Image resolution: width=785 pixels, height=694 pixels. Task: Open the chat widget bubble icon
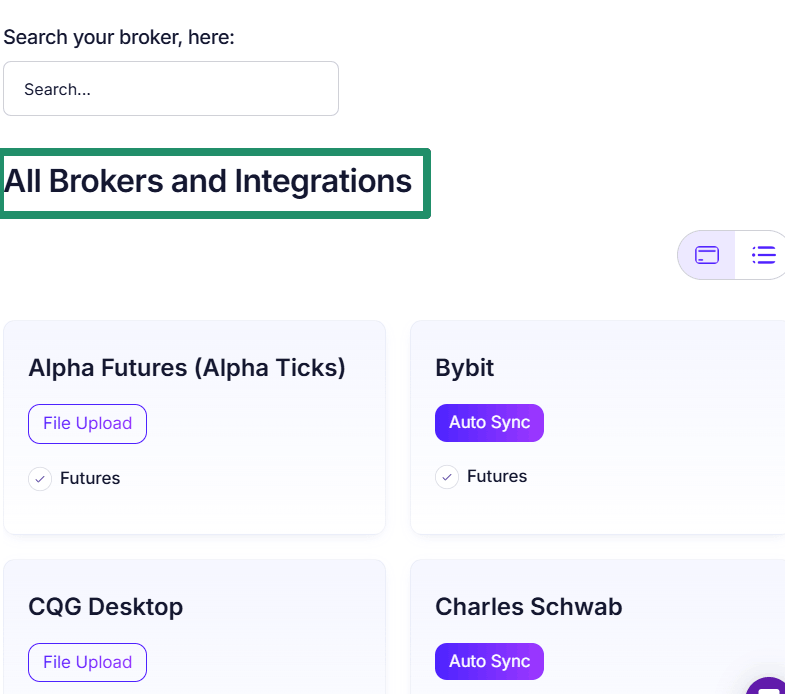pyautogui.click(x=767, y=687)
